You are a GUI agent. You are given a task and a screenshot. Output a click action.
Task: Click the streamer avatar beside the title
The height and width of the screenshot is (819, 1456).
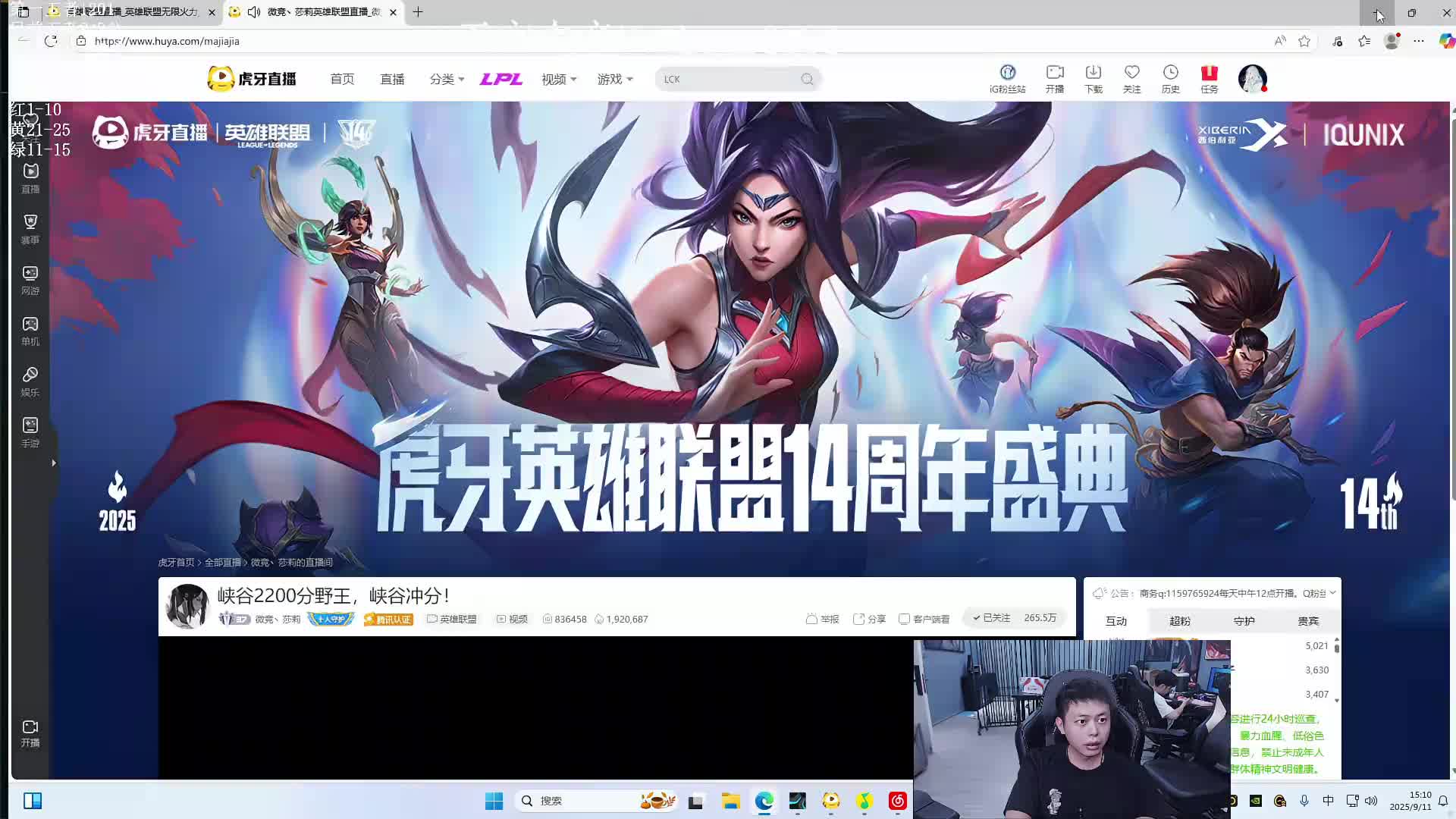click(x=187, y=606)
